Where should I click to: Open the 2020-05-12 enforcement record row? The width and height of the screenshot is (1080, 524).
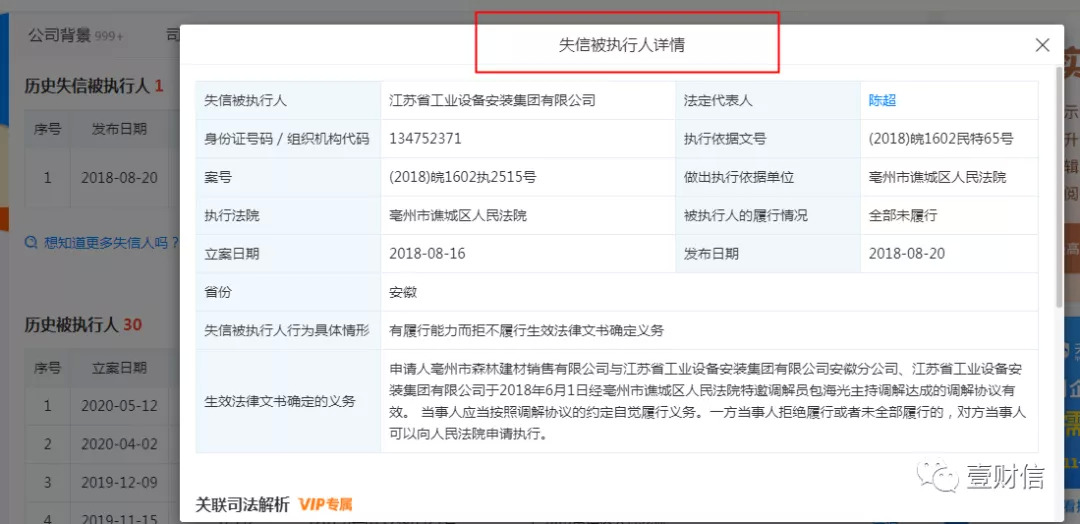click(119, 406)
